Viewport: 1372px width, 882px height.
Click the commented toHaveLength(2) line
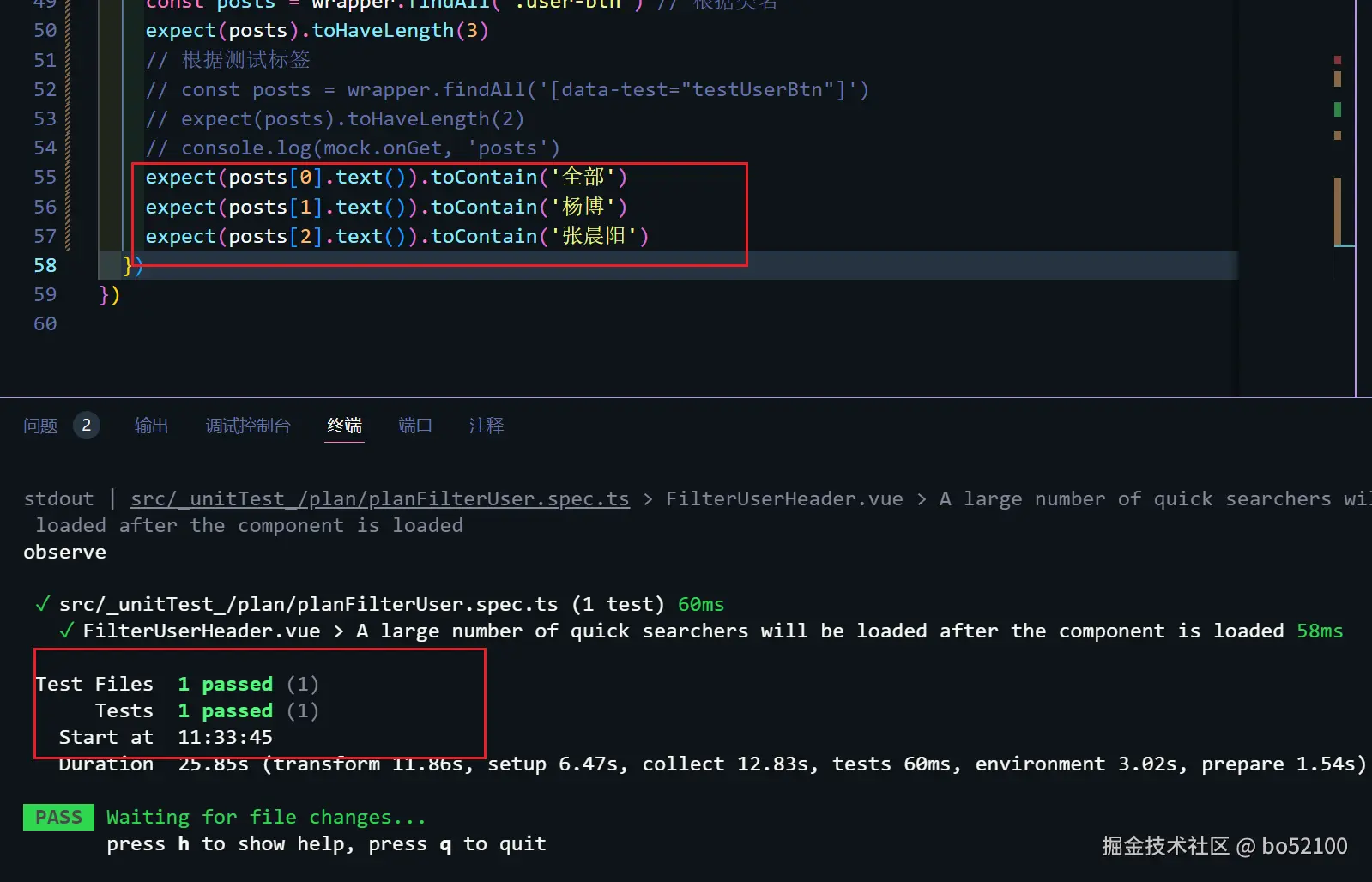tap(335, 119)
